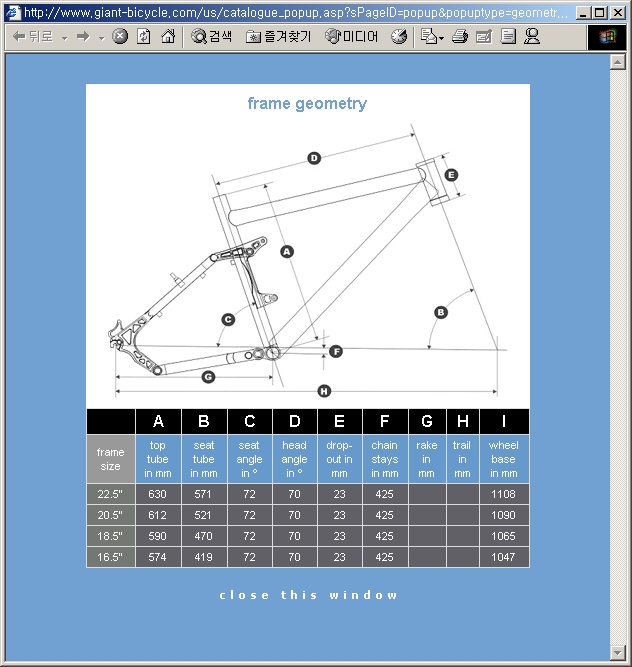Image resolution: width=632 pixels, height=667 pixels.
Task: Open the 즐겨찾기 favorites button
Action: click(x=279, y=37)
